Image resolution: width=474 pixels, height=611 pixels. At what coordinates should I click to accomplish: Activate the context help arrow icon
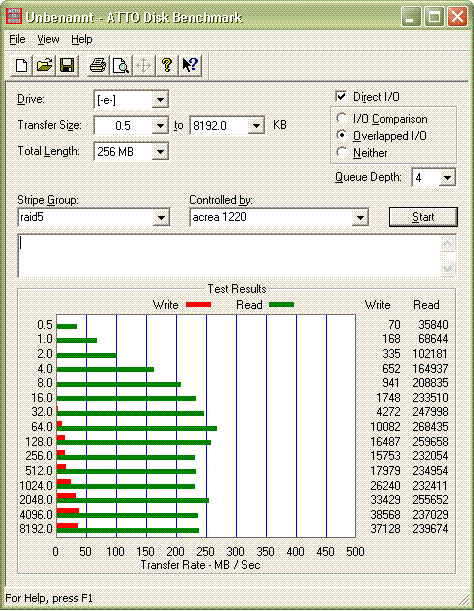pyautogui.click(x=190, y=65)
